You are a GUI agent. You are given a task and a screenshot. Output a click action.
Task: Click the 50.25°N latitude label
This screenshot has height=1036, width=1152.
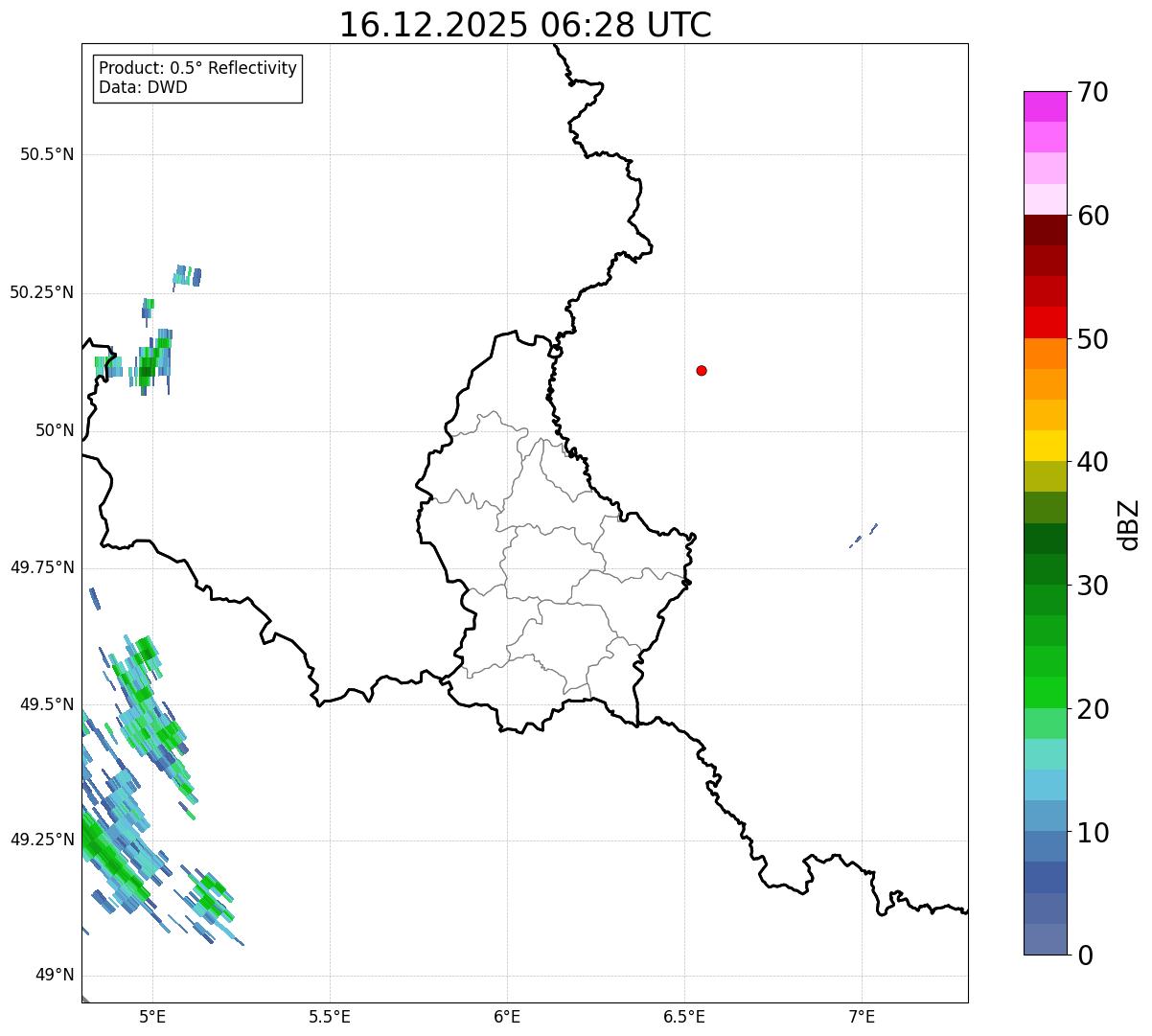tap(42, 292)
